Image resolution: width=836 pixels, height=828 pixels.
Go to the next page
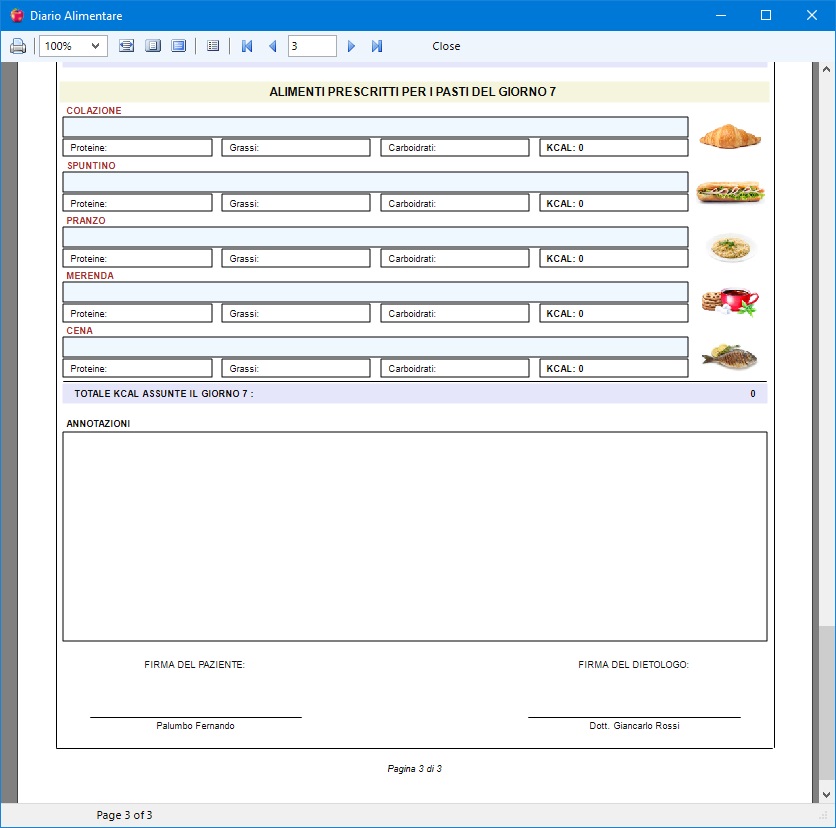tap(351, 46)
